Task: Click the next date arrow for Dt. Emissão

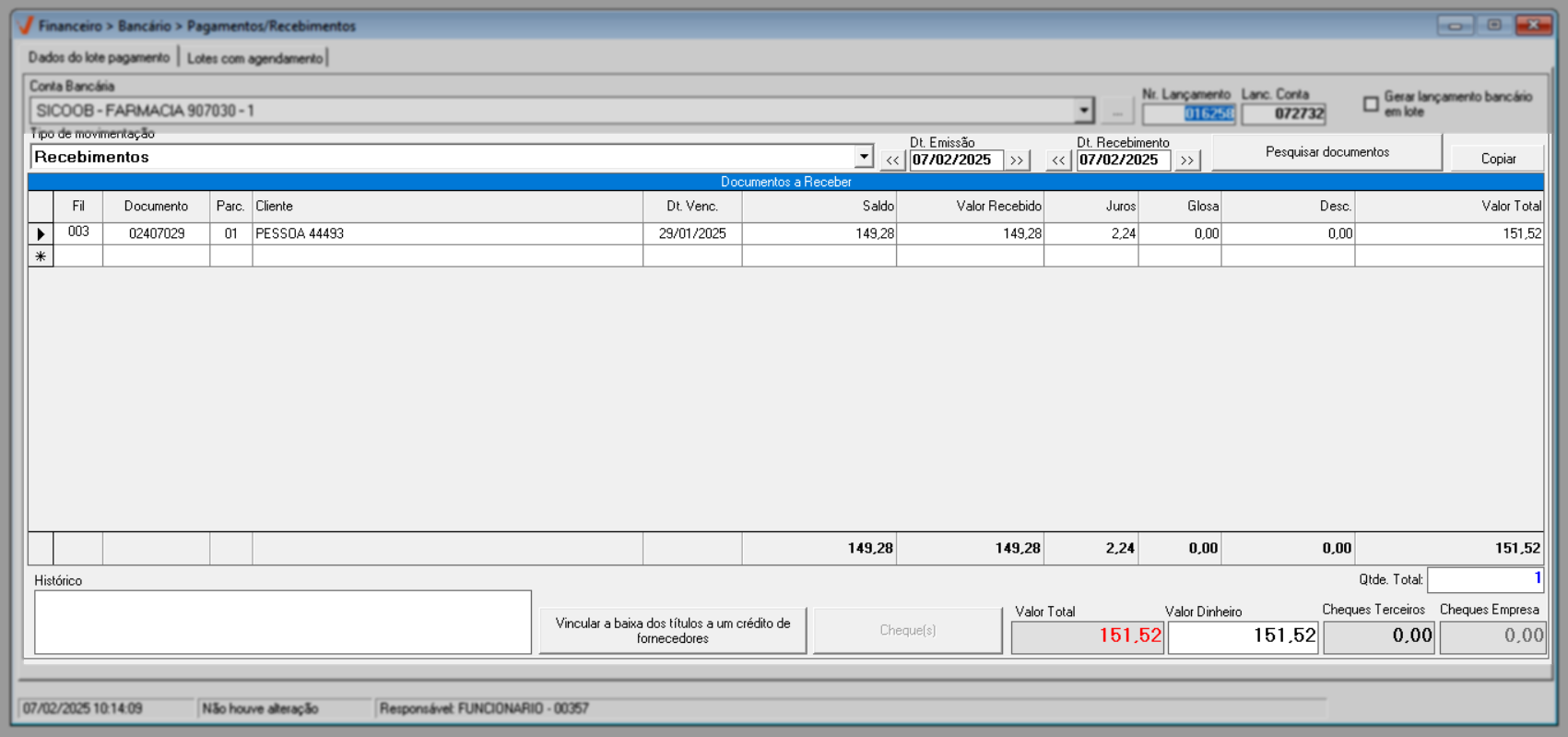Action: point(1017,160)
